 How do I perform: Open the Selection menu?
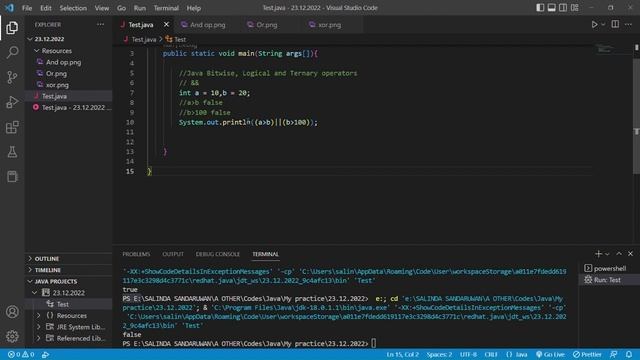(73, 8)
